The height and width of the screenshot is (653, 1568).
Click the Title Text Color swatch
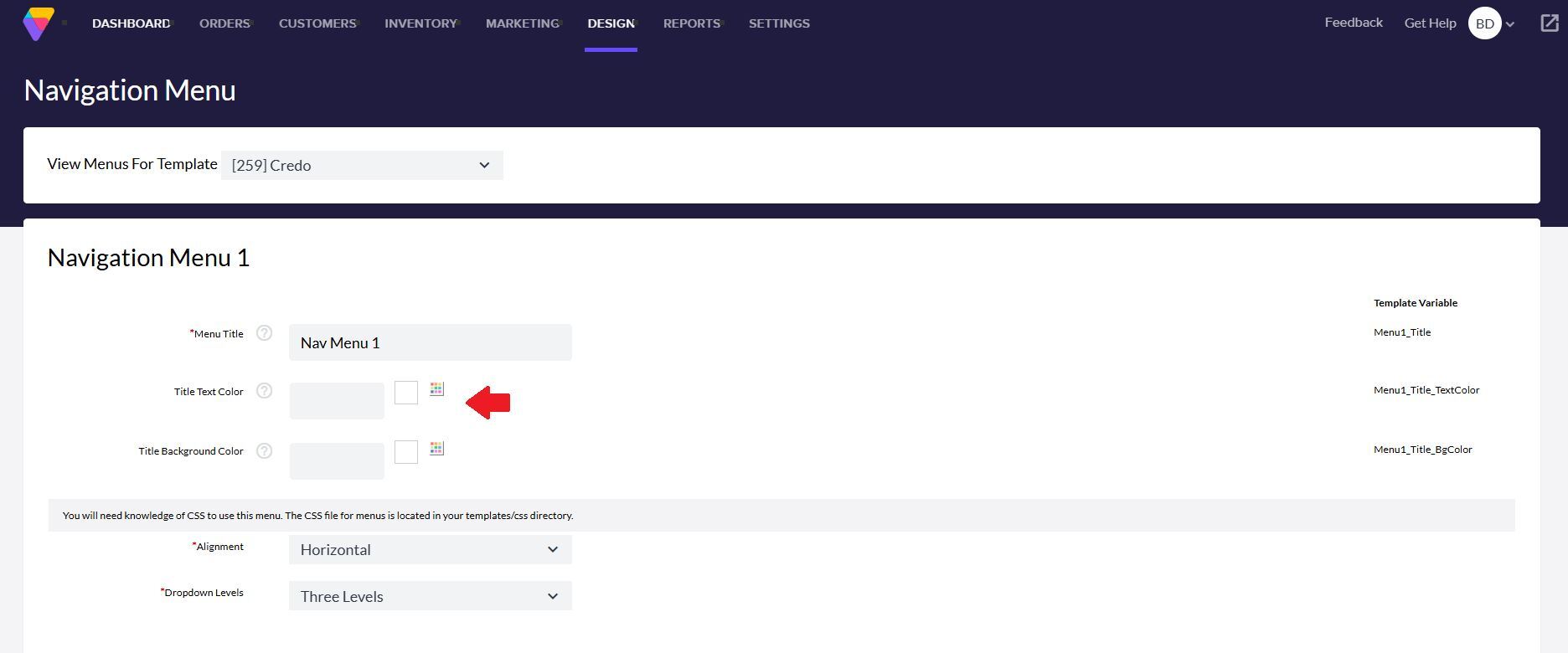(x=406, y=393)
